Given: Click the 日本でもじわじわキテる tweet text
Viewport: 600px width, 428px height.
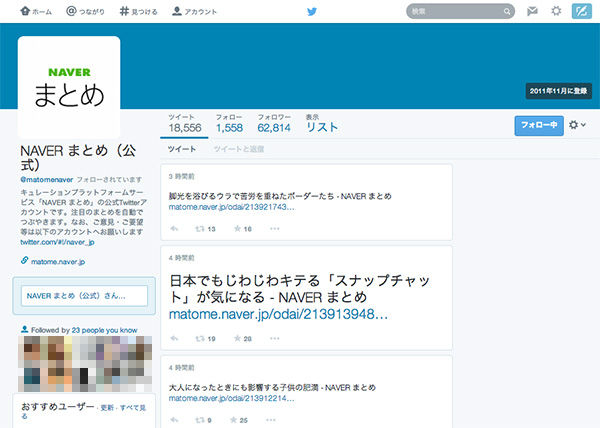Looking at the screenshot, I should (300, 289).
